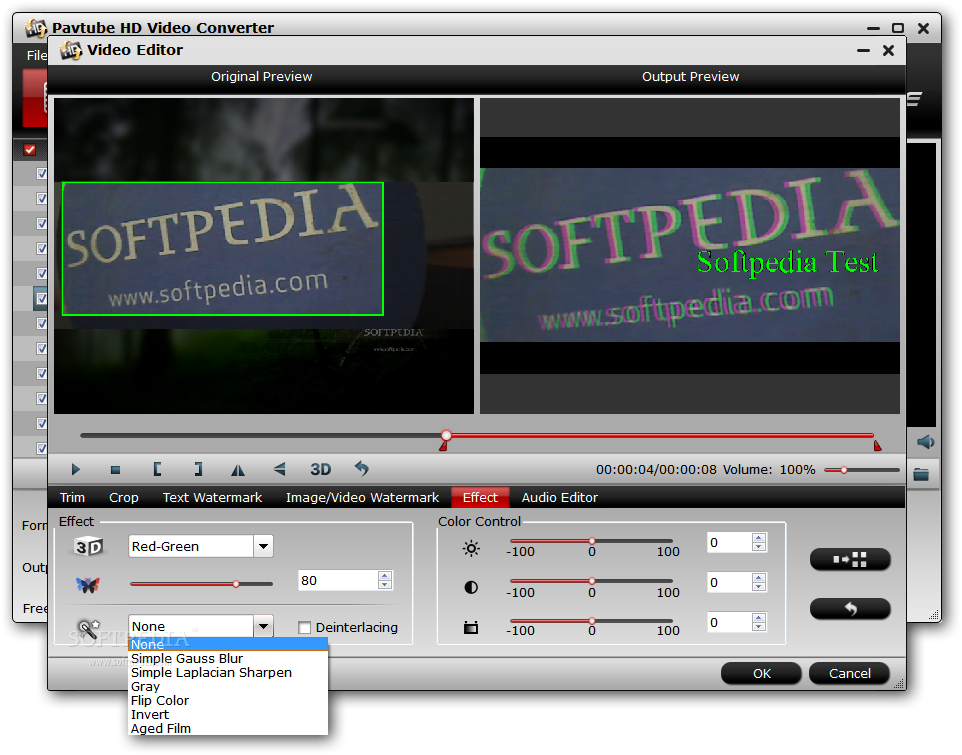The image size is (962, 755).
Task: Flip video horizontally icon
Action: tap(238, 470)
